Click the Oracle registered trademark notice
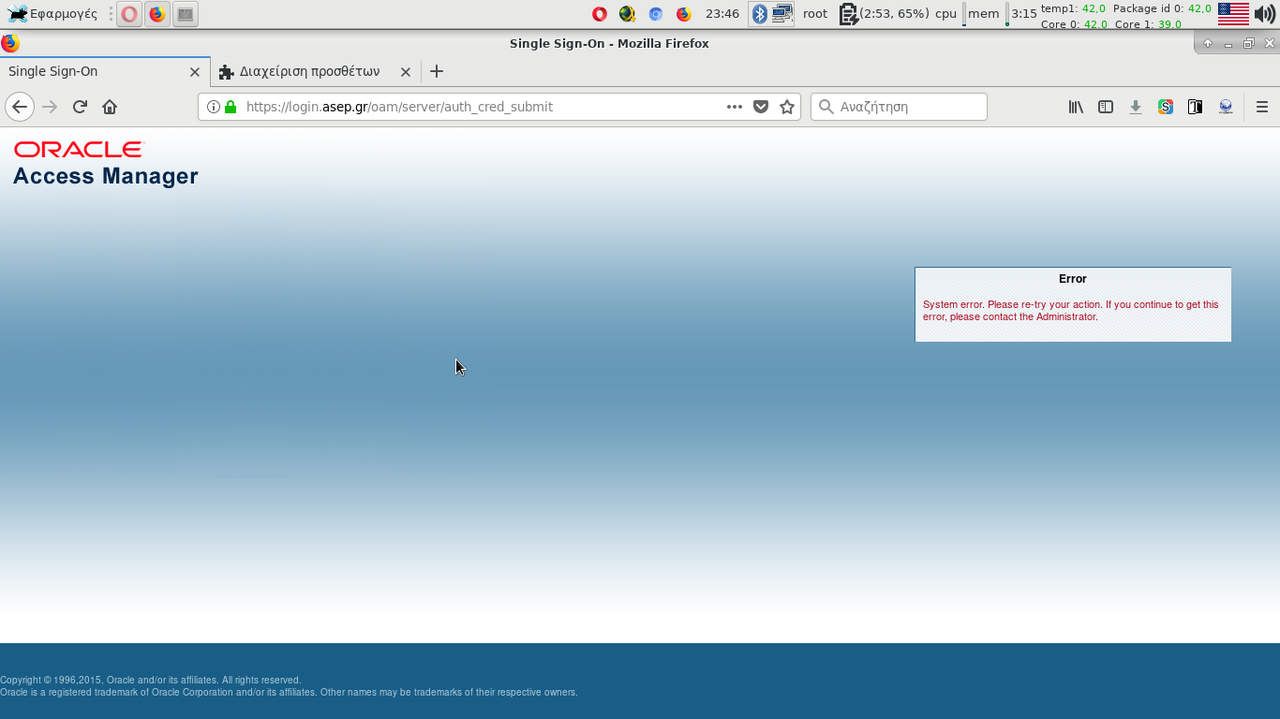This screenshot has width=1280, height=719. [289, 692]
